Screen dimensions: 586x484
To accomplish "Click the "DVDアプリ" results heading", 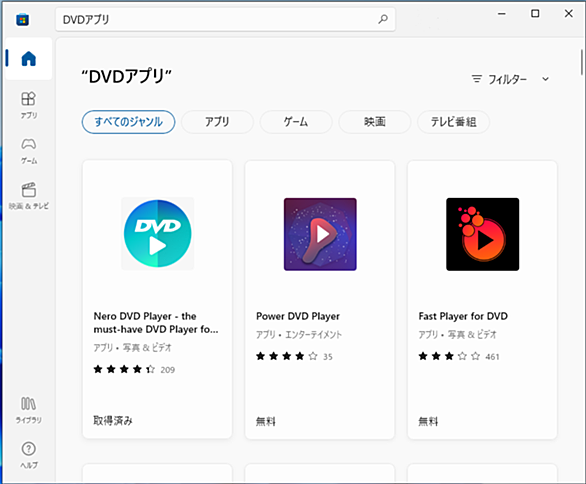I will tap(126, 77).
